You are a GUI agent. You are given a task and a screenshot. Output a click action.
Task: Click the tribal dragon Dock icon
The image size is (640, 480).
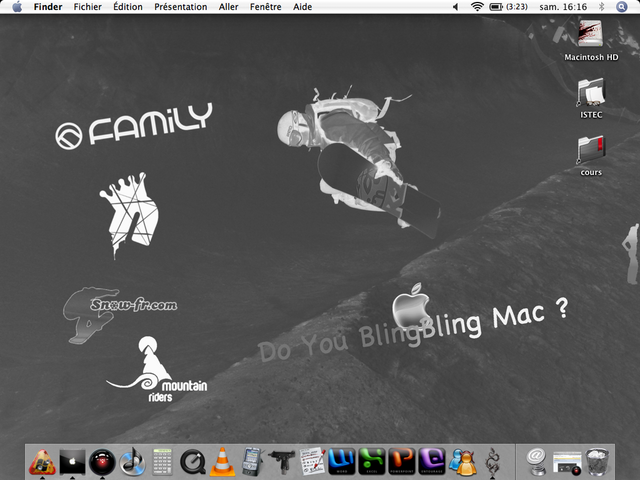point(492,462)
